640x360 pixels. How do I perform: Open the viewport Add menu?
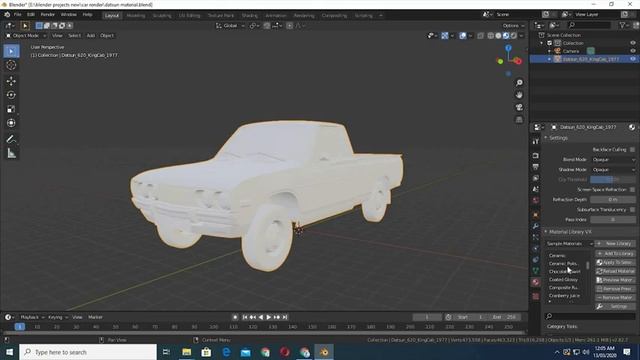[x=91, y=36]
